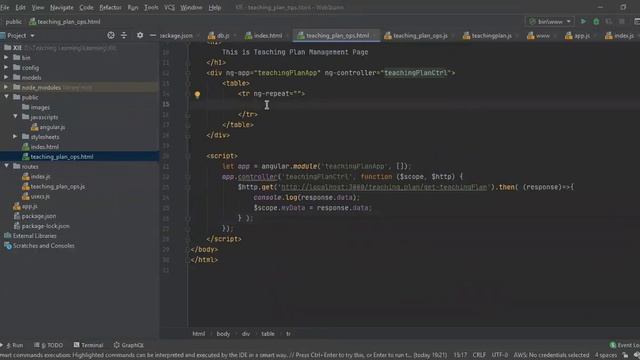
Task: Open the bin/www run configuration dropdown
Action: click(549, 22)
